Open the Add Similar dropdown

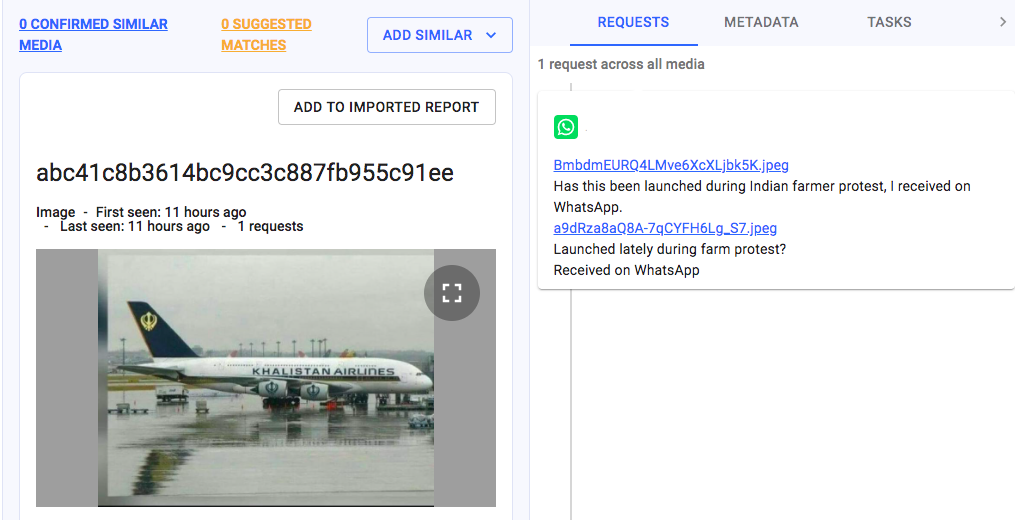point(440,35)
